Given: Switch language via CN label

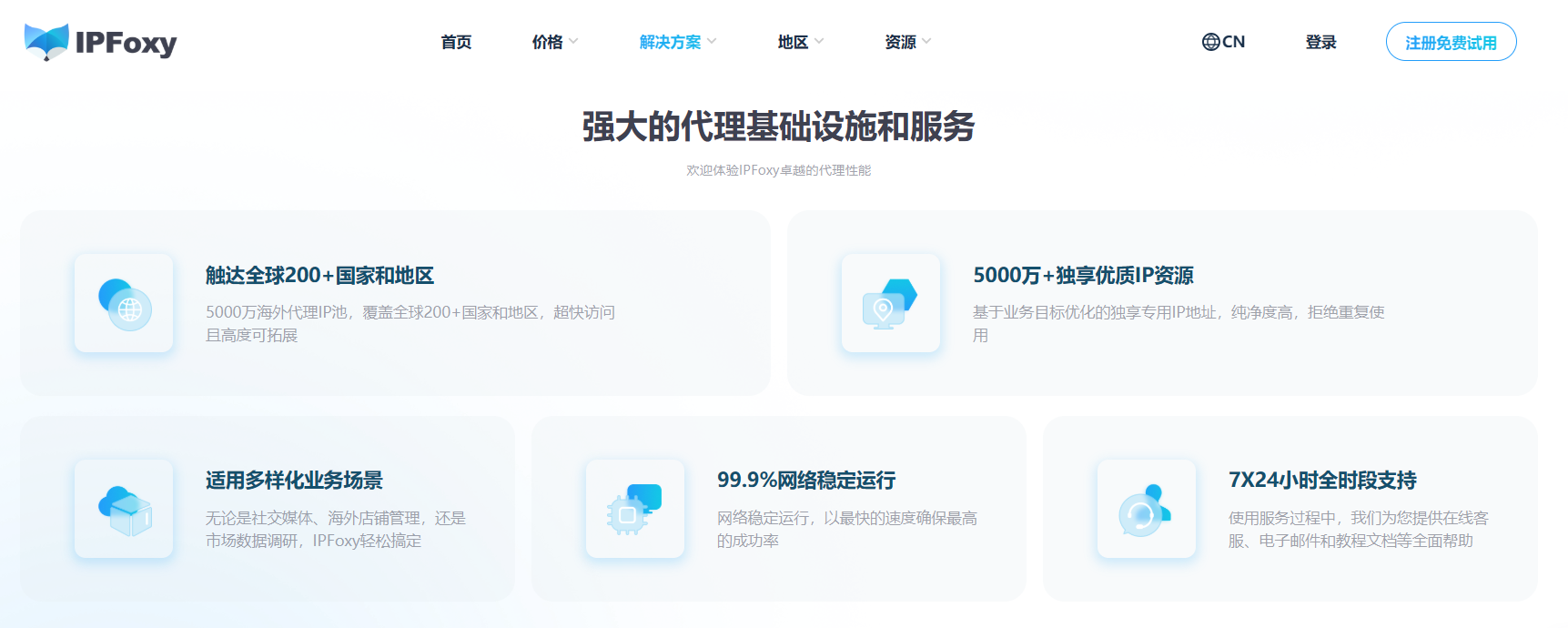Looking at the screenshot, I should click(1234, 42).
